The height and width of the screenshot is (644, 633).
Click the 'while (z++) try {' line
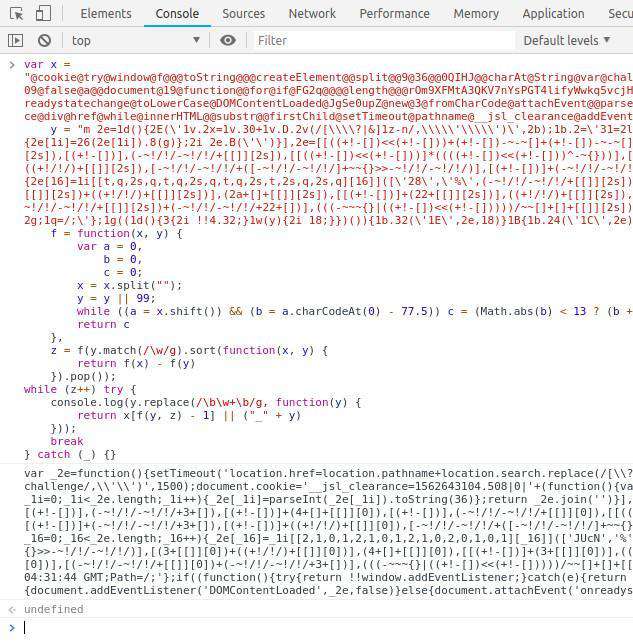(x=80, y=389)
